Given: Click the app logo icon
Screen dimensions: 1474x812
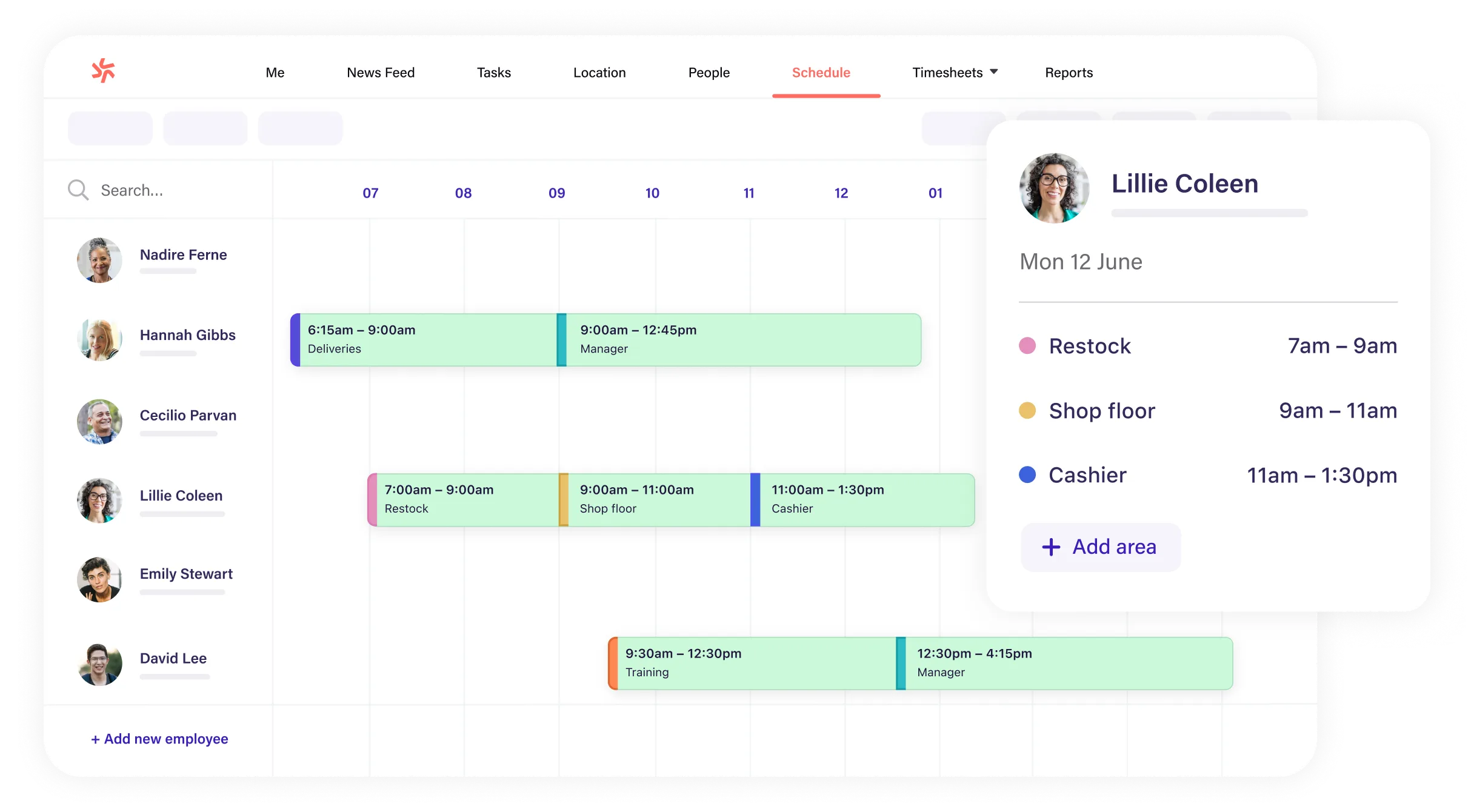Looking at the screenshot, I should 104,71.
